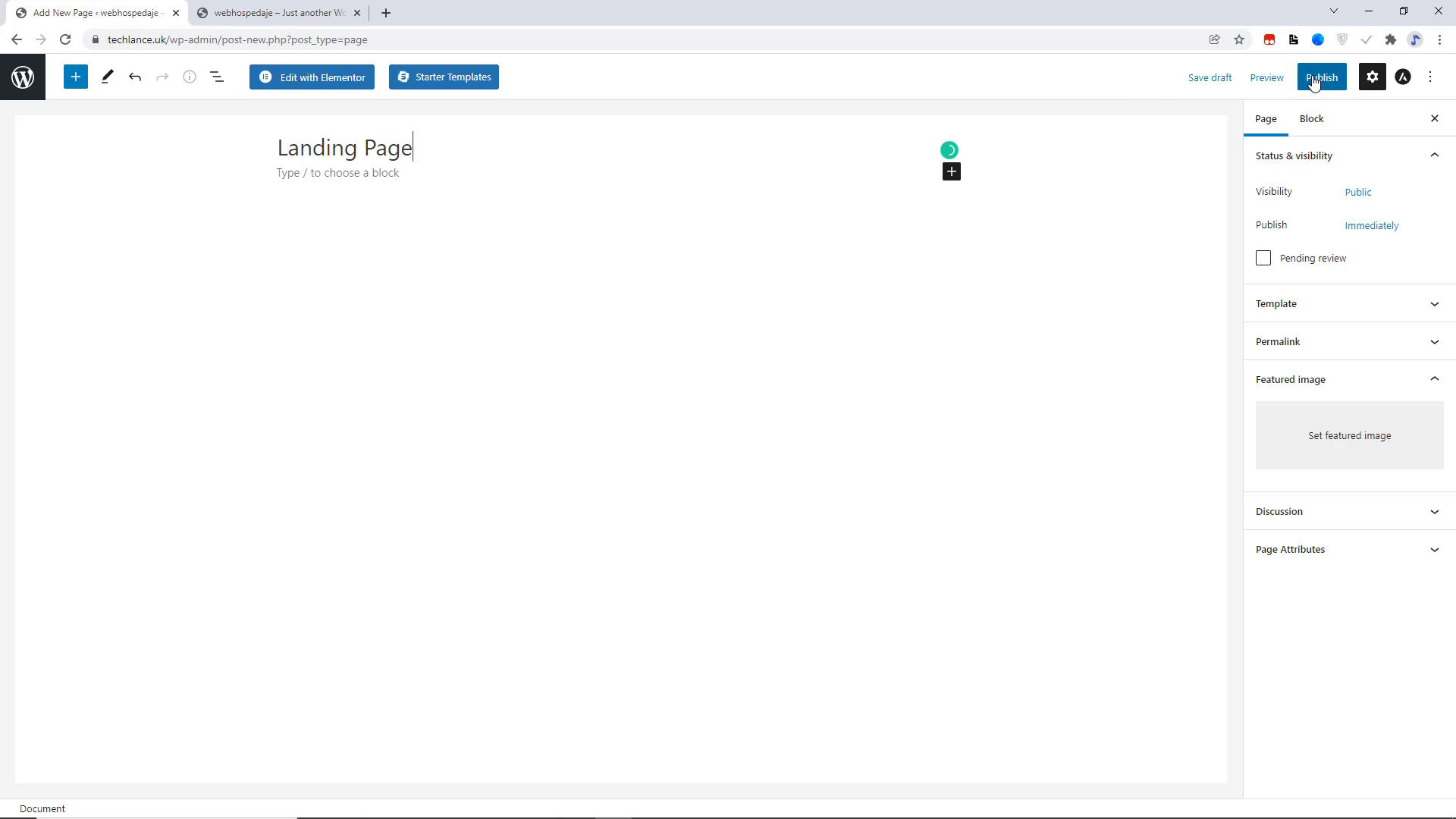
Task: Close the Add New Page tab
Action: pos(176,13)
